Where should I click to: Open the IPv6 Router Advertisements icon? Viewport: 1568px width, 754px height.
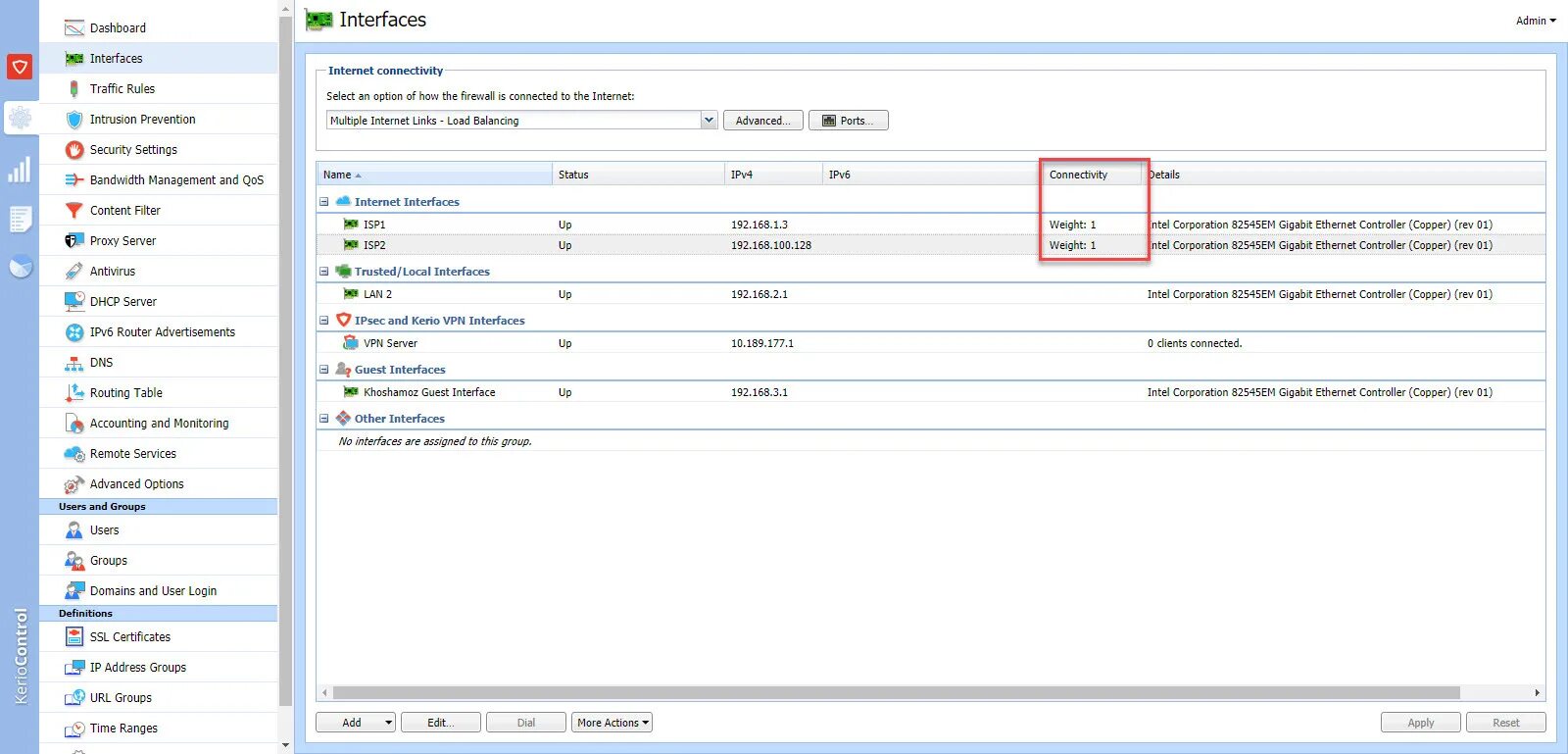pos(73,332)
